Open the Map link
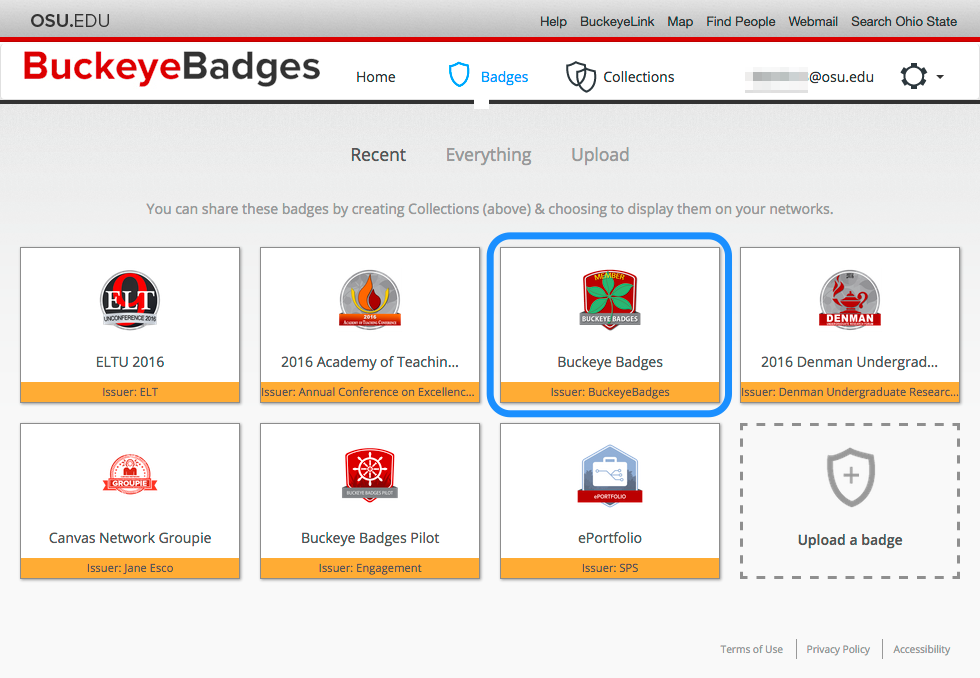 click(680, 21)
